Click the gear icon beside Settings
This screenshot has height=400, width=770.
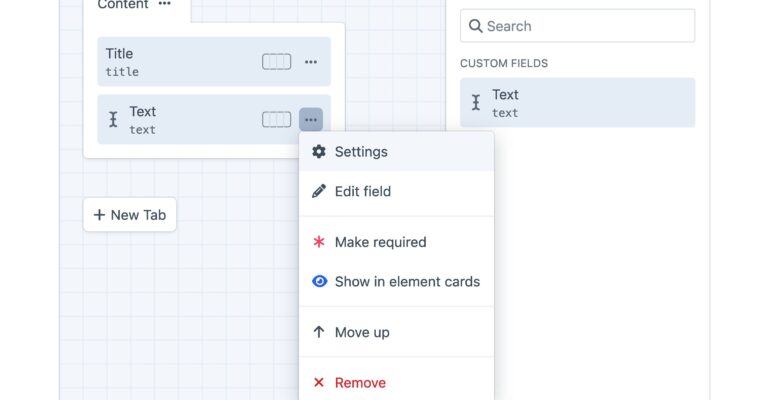(319, 152)
